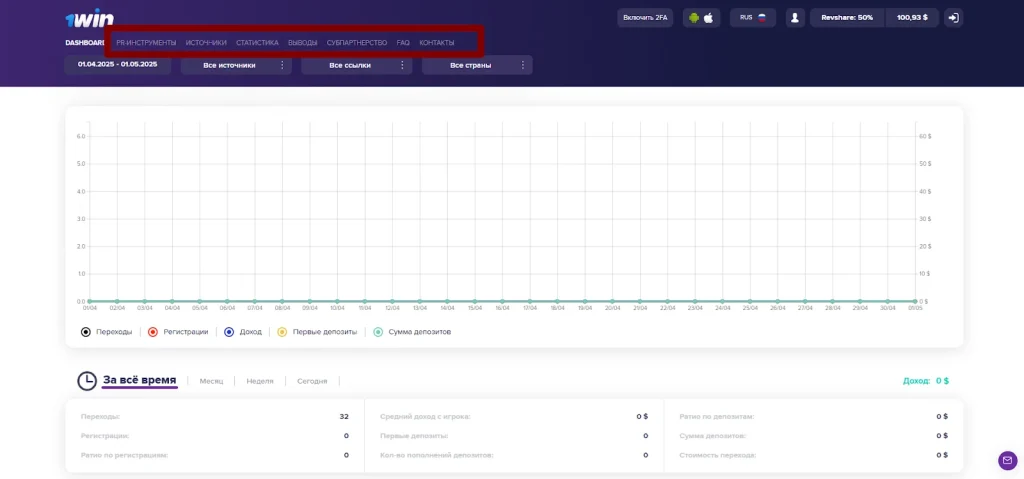Open the date range field 01.04.2025 - 01.05.2025
This screenshot has height=479, width=1024.
tap(118, 65)
